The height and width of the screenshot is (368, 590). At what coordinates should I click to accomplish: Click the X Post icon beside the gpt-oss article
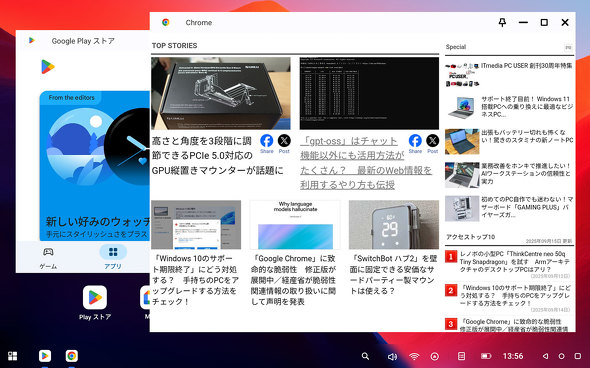click(x=433, y=141)
